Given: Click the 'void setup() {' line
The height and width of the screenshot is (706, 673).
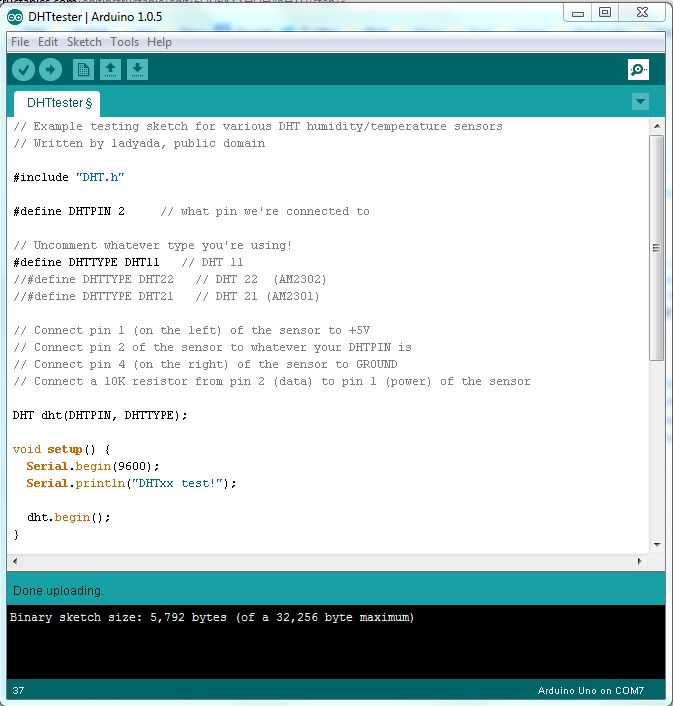Looking at the screenshot, I should pos(61,449).
